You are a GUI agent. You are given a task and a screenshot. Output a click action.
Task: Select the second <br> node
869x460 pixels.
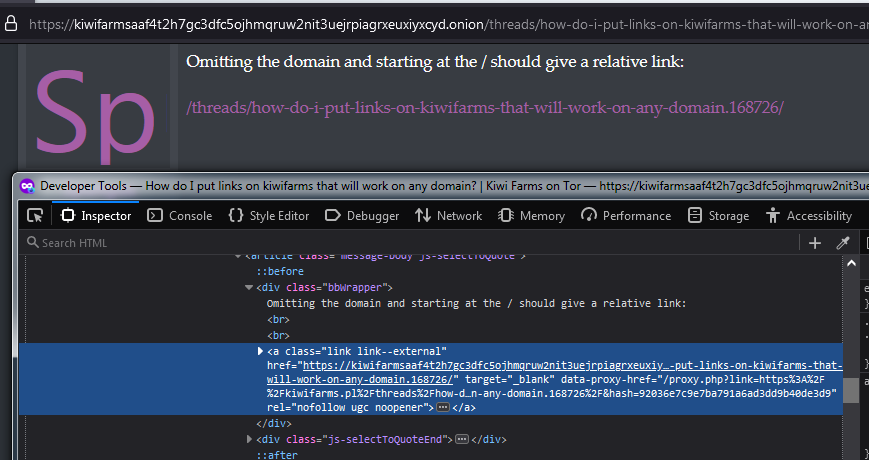[278, 335]
